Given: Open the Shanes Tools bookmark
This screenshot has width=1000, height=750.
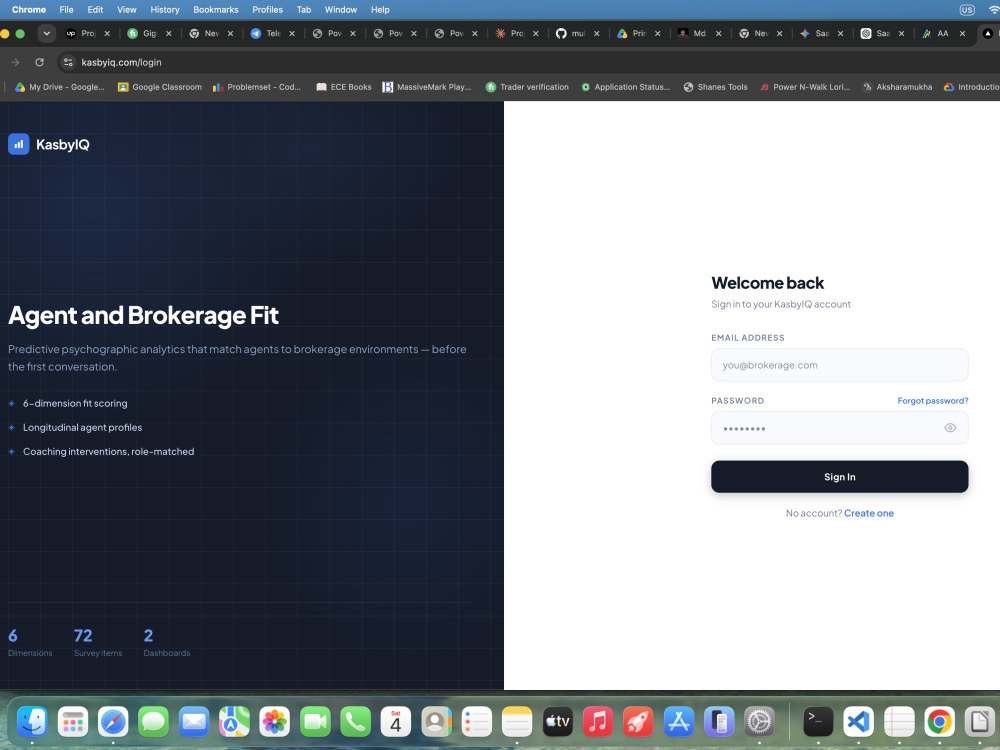Looking at the screenshot, I should pos(715,87).
